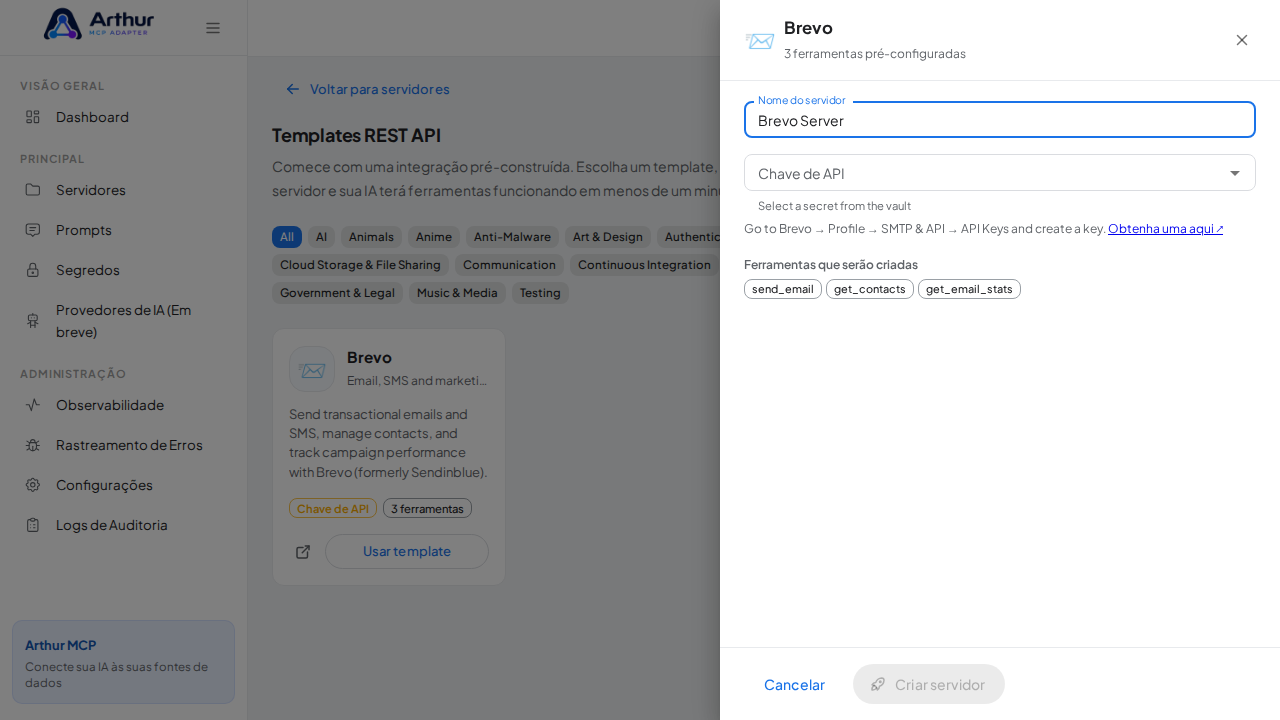Select the Art & Design filter
Image resolution: width=1280 pixels, height=720 pixels.
(x=608, y=237)
